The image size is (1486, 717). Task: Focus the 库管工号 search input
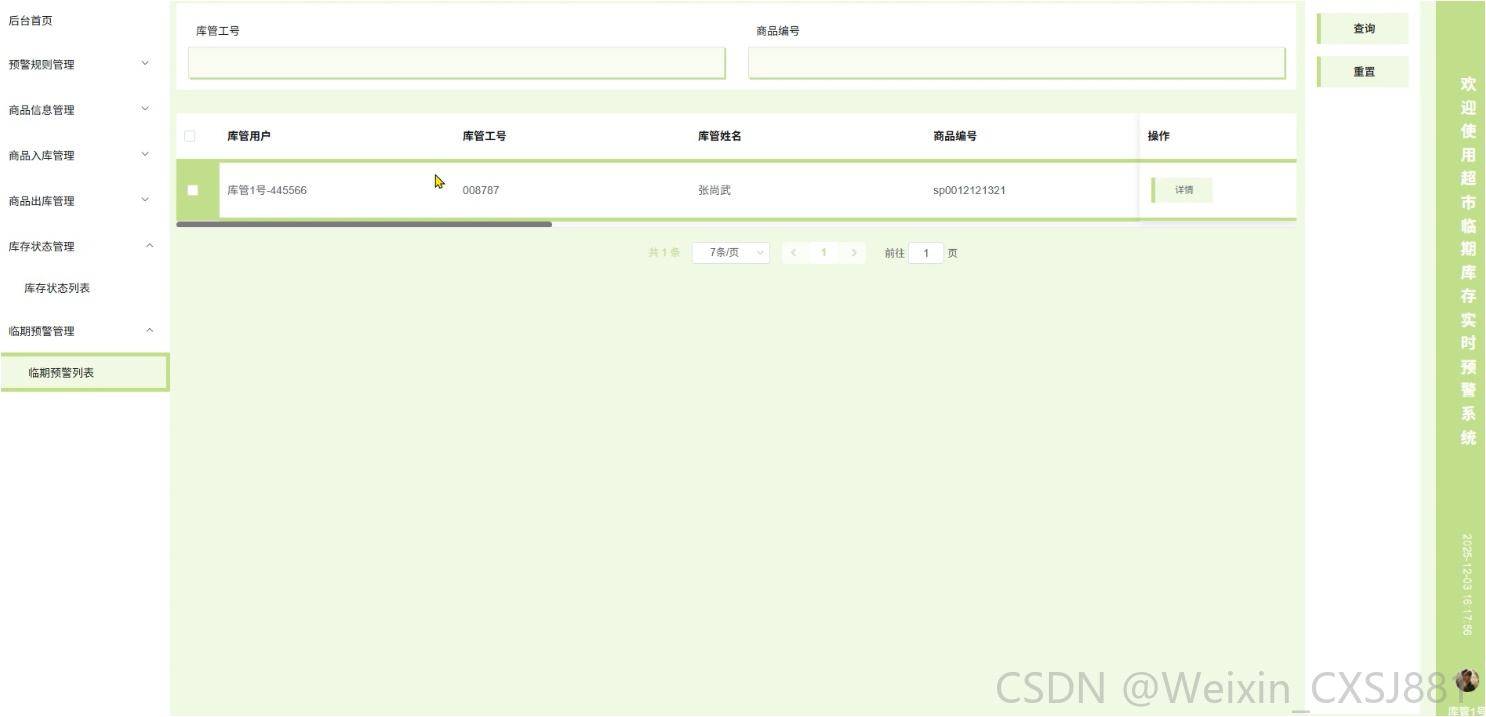456,63
